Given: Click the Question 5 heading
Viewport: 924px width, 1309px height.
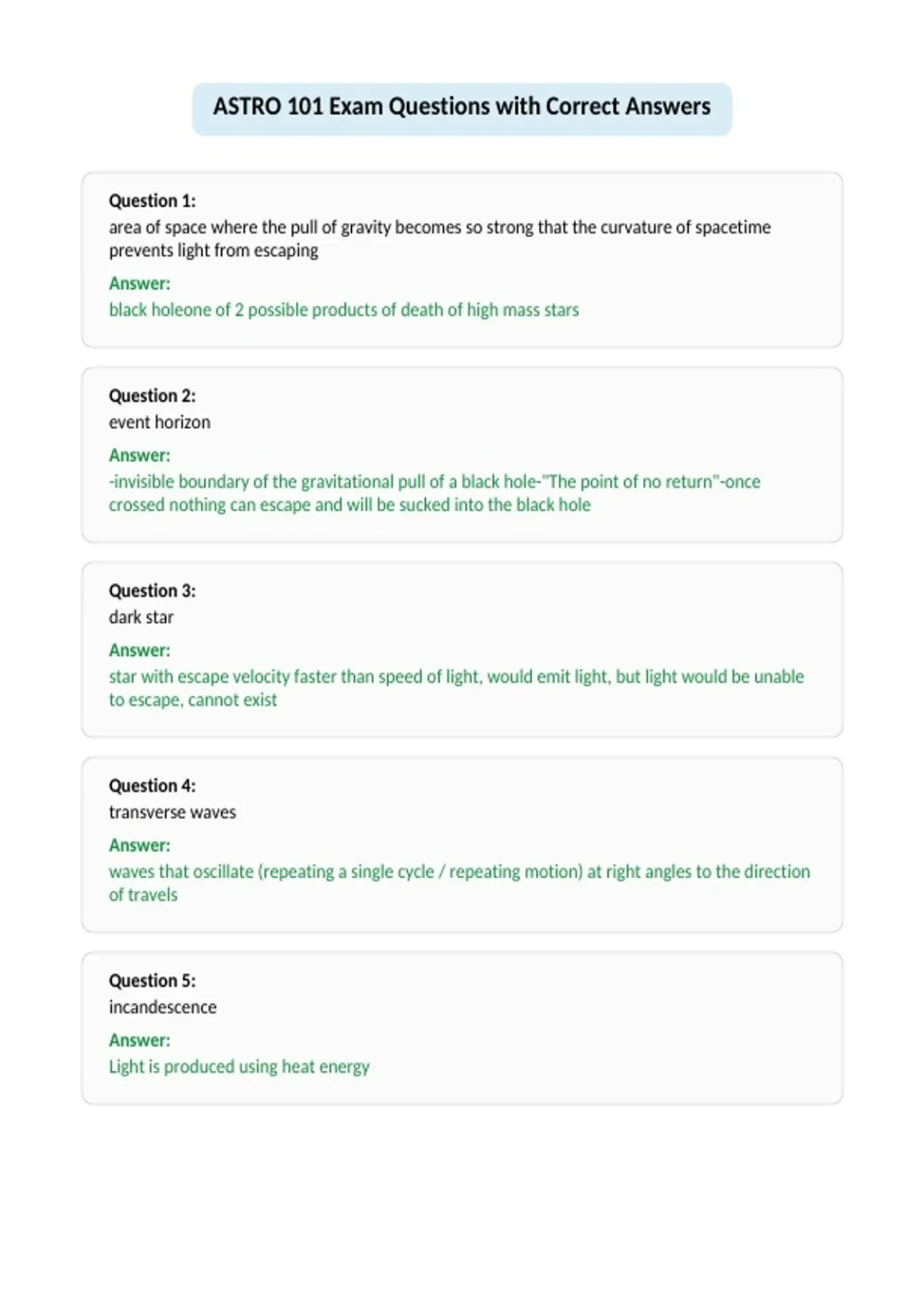Looking at the screenshot, I should click(x=152, y=980).
